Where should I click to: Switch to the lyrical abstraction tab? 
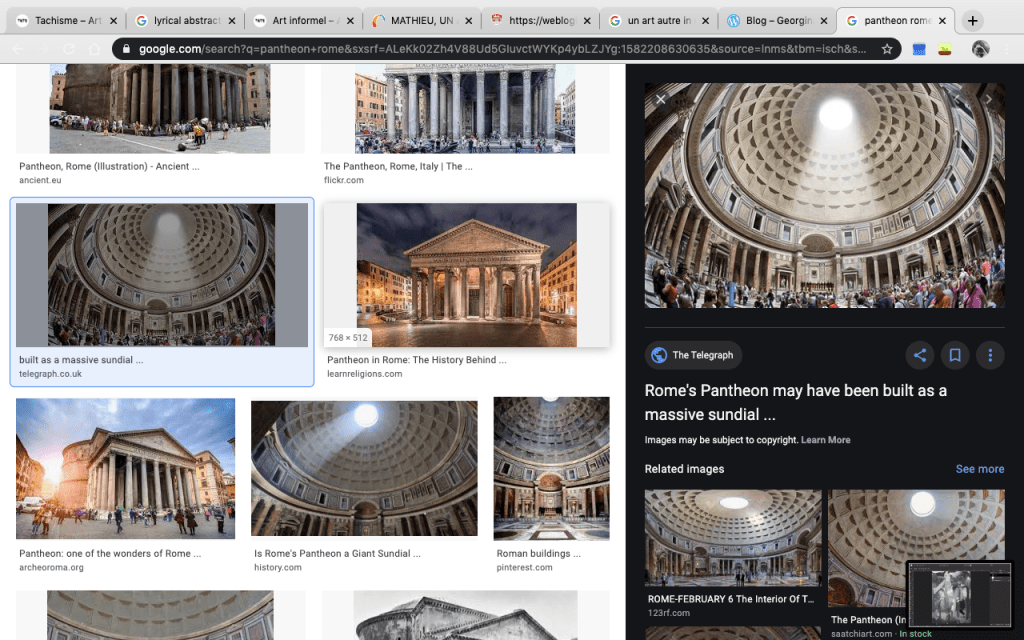pyautogui.click(x=180, y=21)
